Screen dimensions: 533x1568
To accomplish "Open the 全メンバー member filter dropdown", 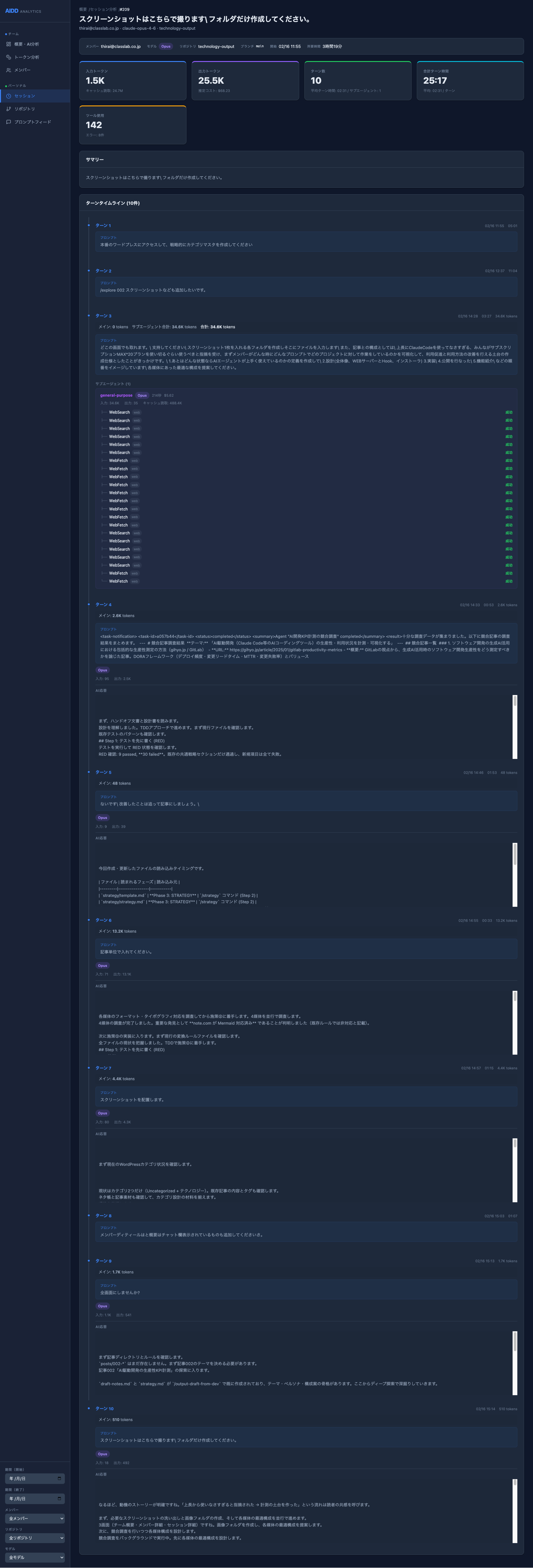I will pyautogui.click(x=35, y=1519).
